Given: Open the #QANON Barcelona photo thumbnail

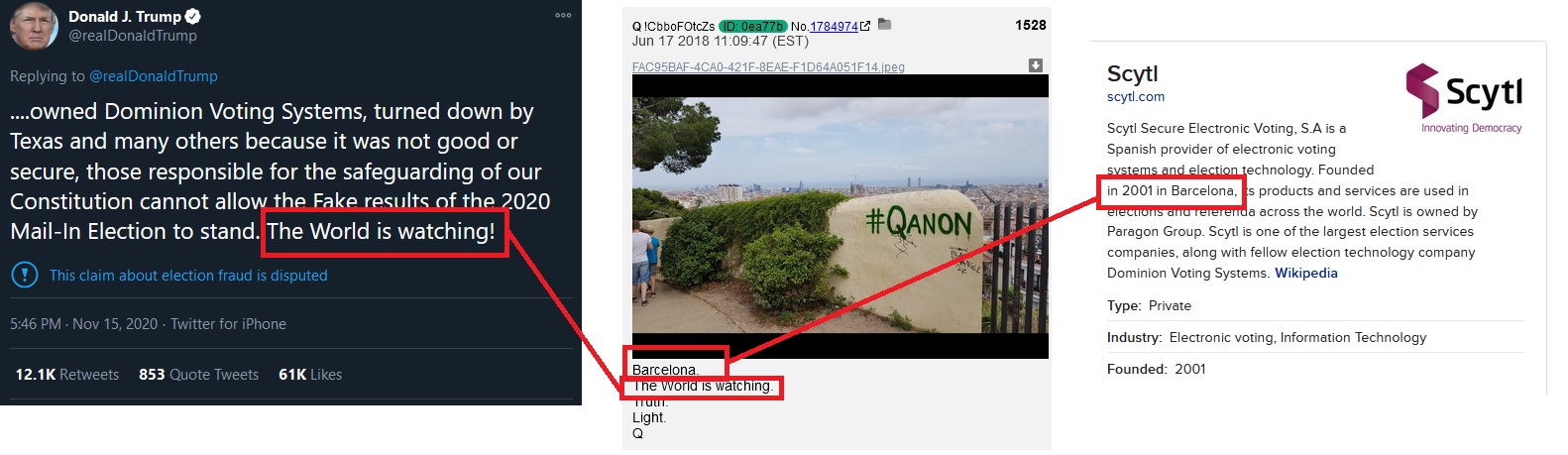Looking at the screenshot, I should [x=840, y=216].
